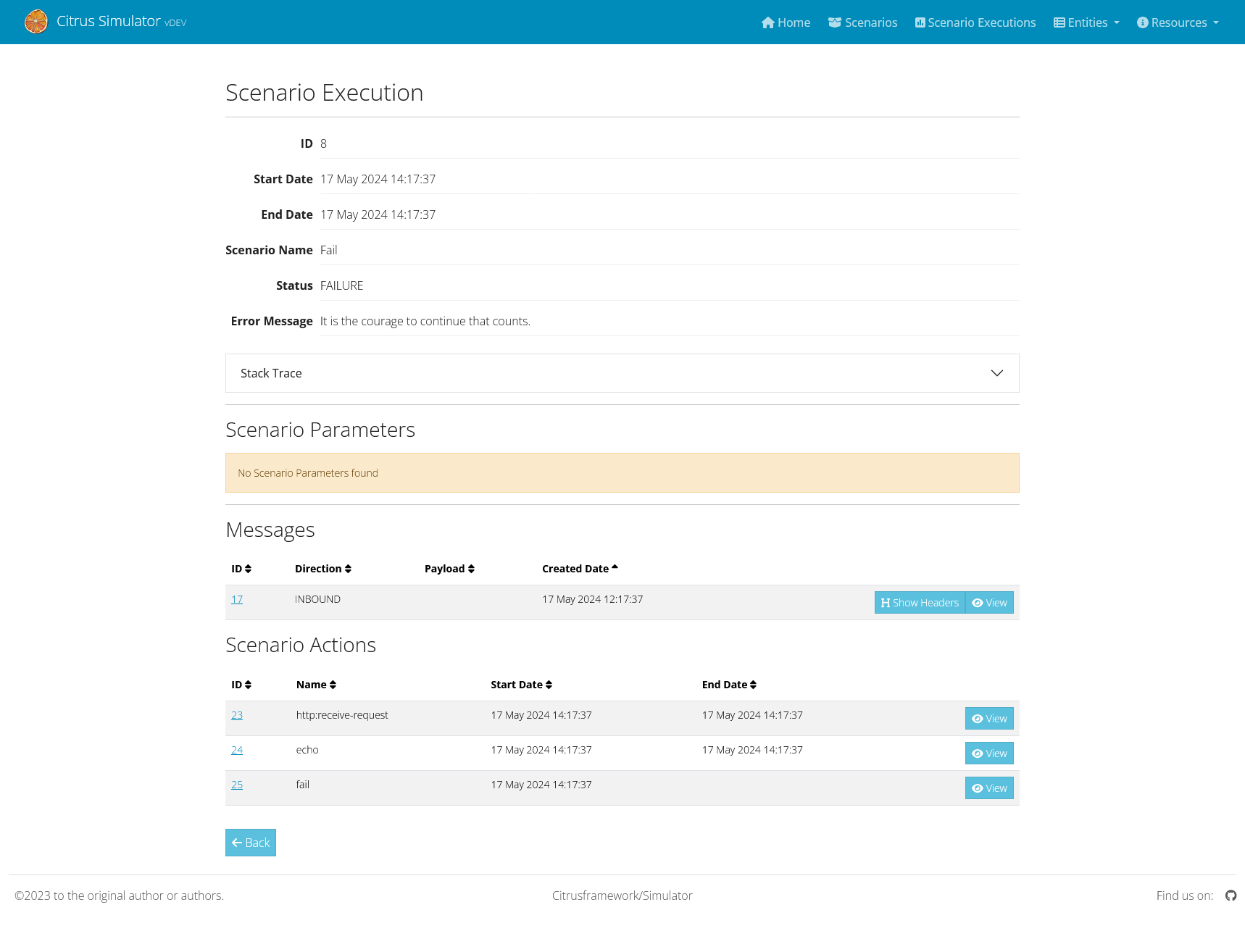The width and height of the screenshot is (1245, 952).
Task: Sort Scenario Actions by Start Date
Action: point(521,685)
